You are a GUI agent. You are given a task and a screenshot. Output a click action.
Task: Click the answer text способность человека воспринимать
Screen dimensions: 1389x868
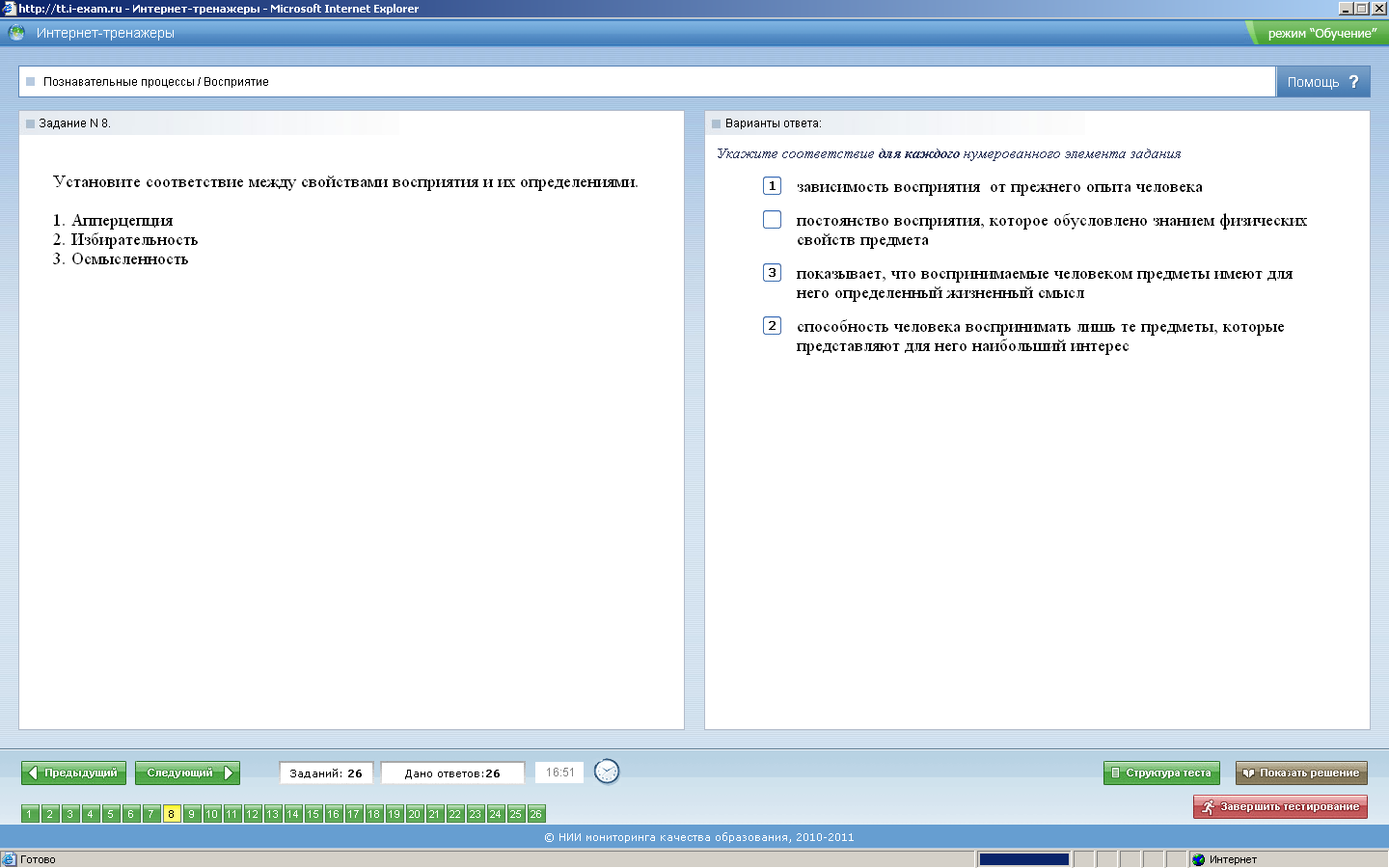click(x=1040, y=337)
